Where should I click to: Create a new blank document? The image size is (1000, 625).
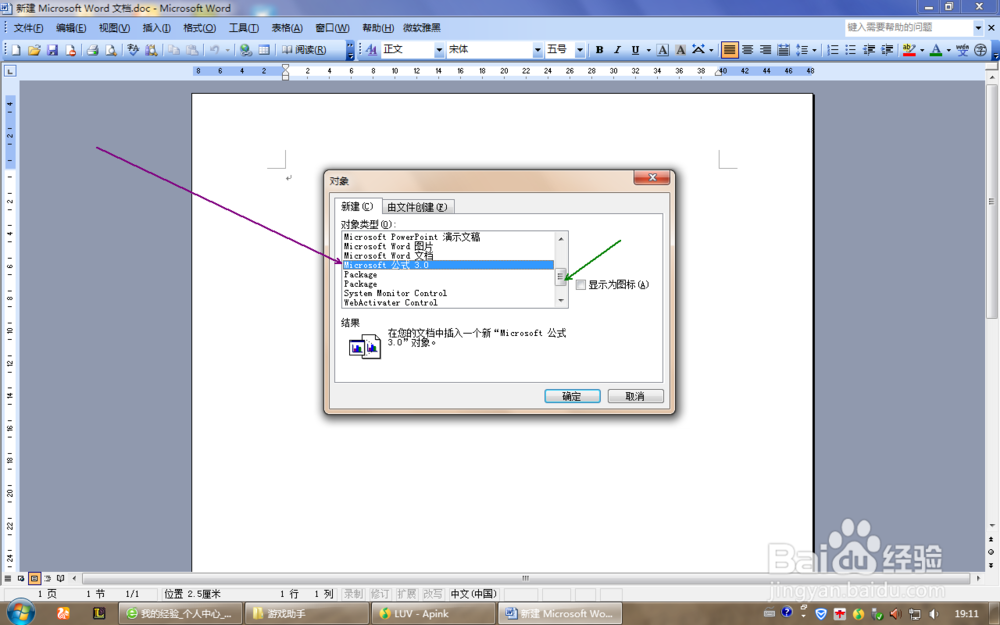point(16,50)
